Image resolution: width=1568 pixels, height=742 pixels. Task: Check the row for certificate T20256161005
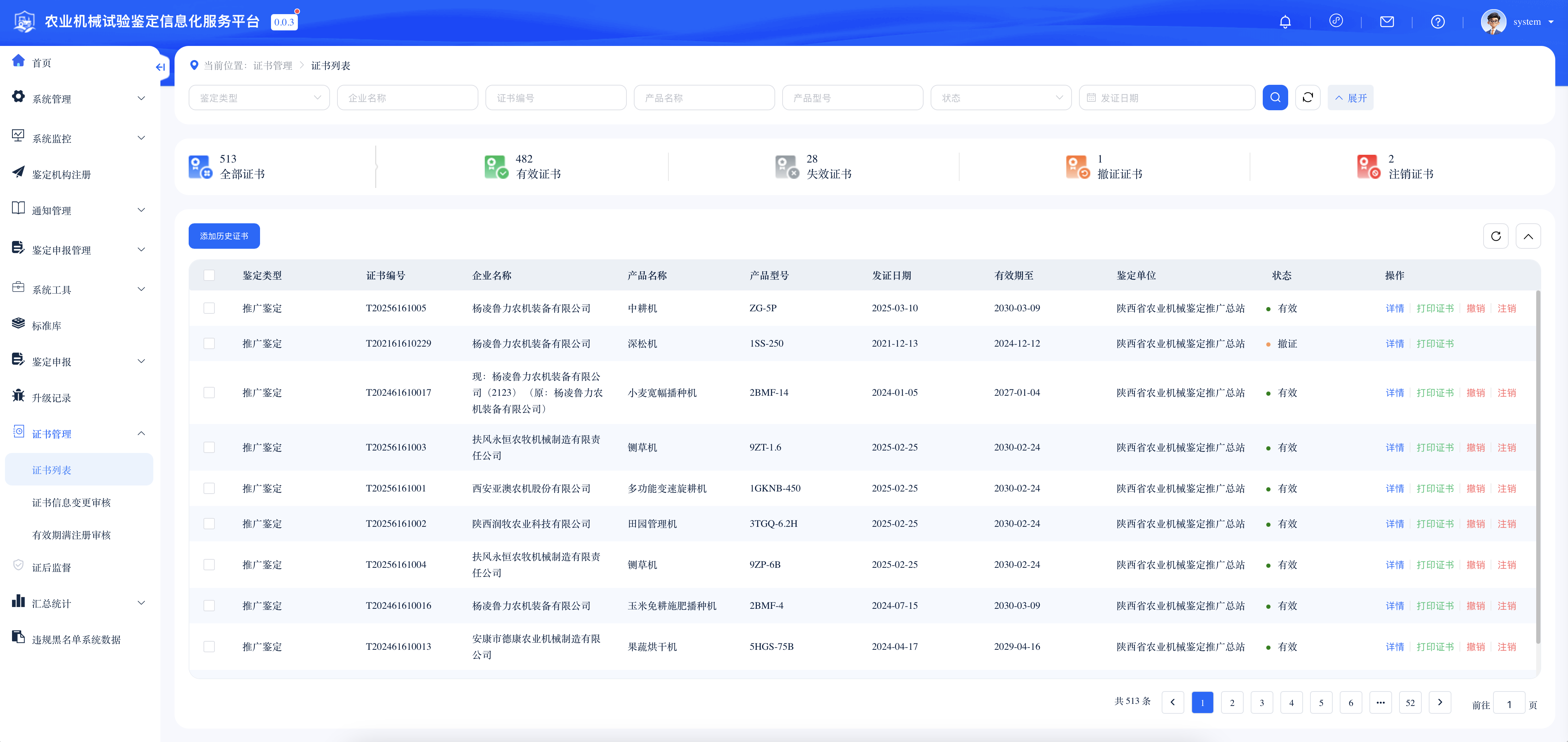point(209,308)
